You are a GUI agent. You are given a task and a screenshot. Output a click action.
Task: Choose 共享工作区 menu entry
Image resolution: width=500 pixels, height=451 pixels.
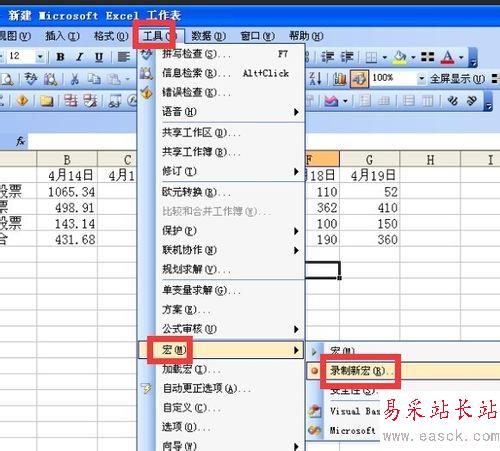click(221, 133)
